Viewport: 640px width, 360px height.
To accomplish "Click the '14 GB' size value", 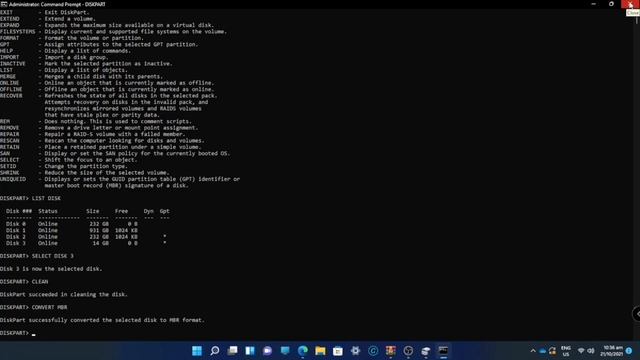I will (100, 243).
